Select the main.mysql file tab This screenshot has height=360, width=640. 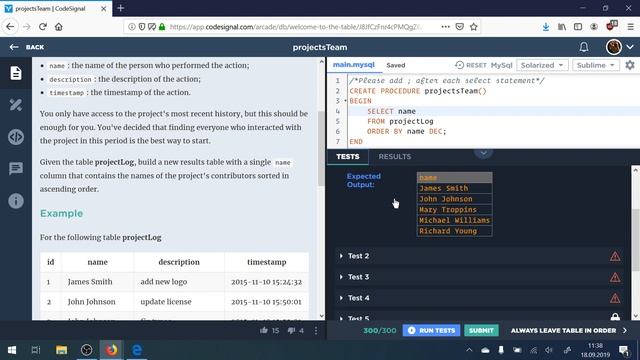(x=353, y=65)
